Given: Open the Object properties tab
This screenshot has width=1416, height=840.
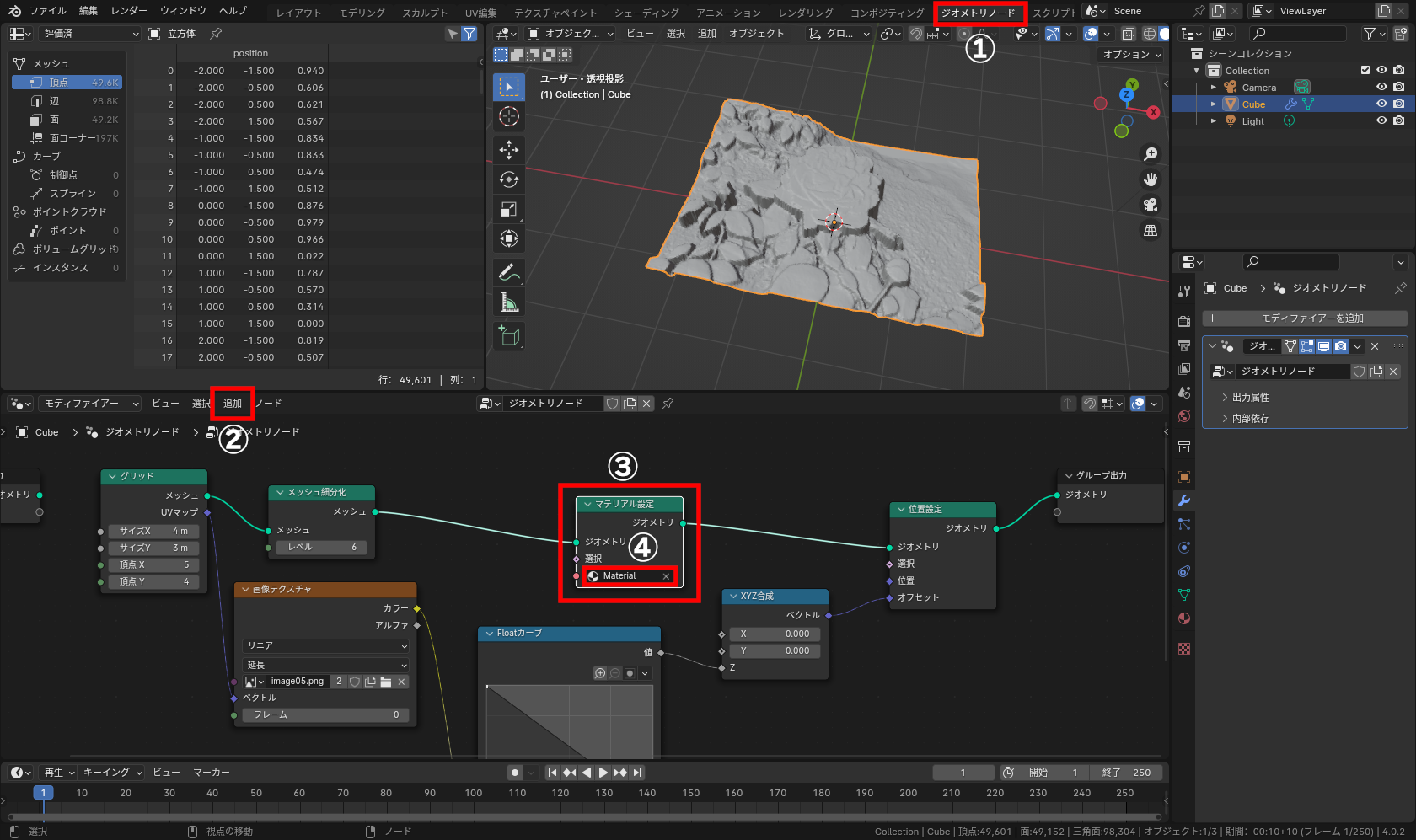Looking at the screenshot, I should 1184,477.
